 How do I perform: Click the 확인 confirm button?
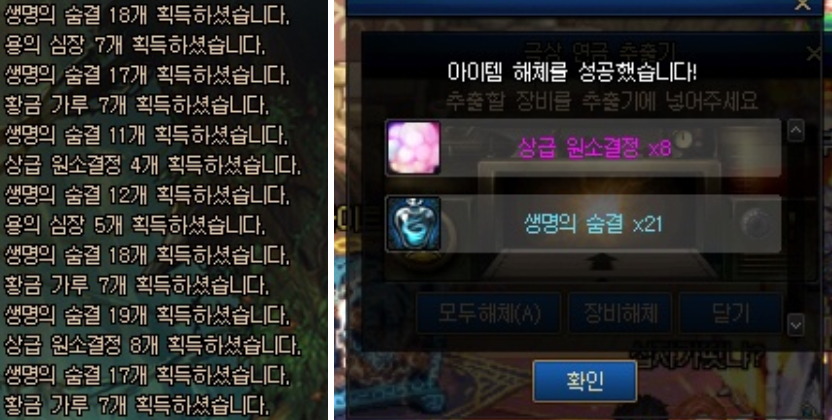click(585, 381)
